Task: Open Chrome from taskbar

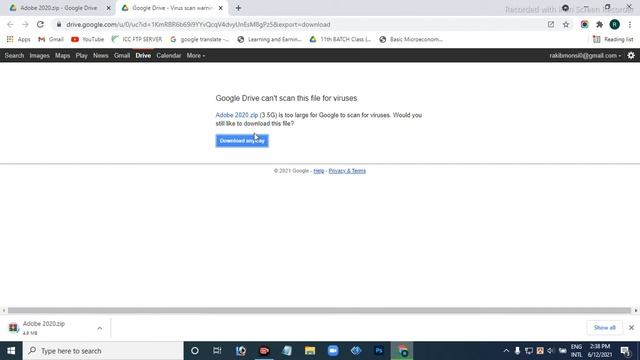Action: 402,351
